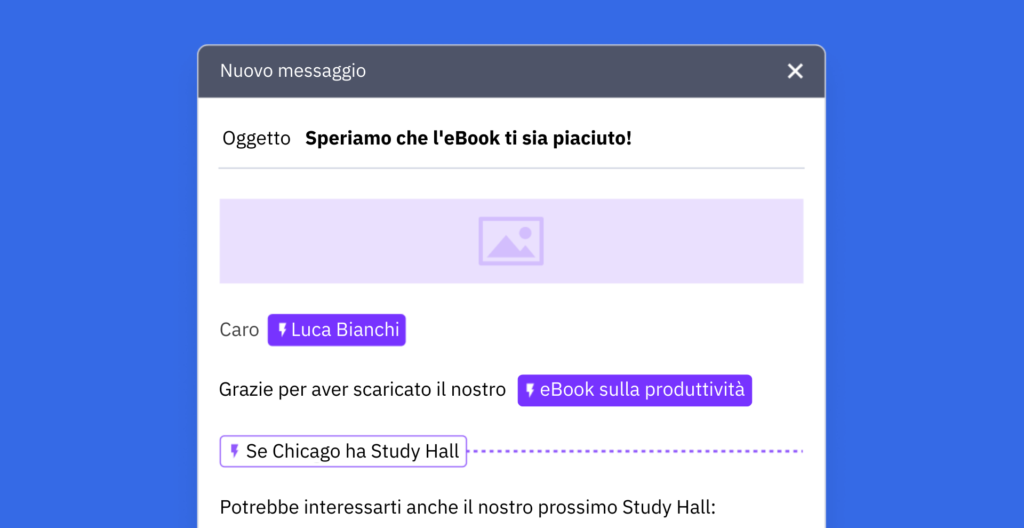Screen dimensions: 1024x528
Task: Click the Potrebbe interessarti anche paragraph
Action: coord(468,507)
